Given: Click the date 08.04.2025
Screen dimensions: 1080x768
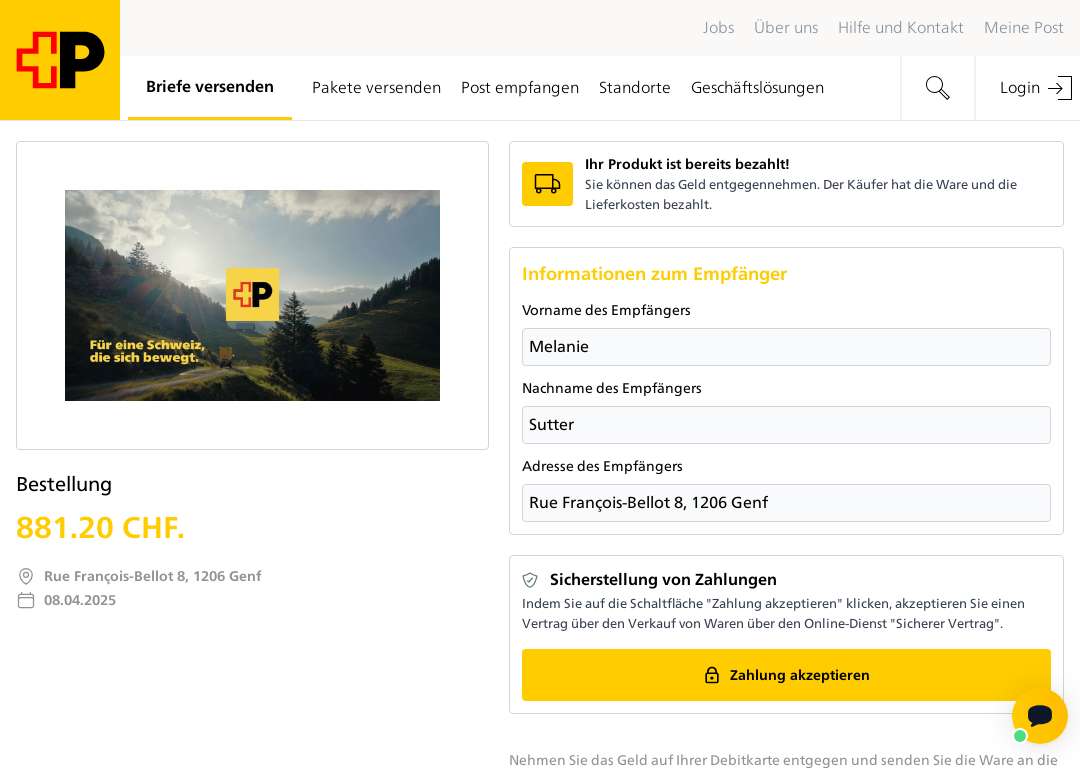Looking at the screenshot, I should (x=80, y=601).
